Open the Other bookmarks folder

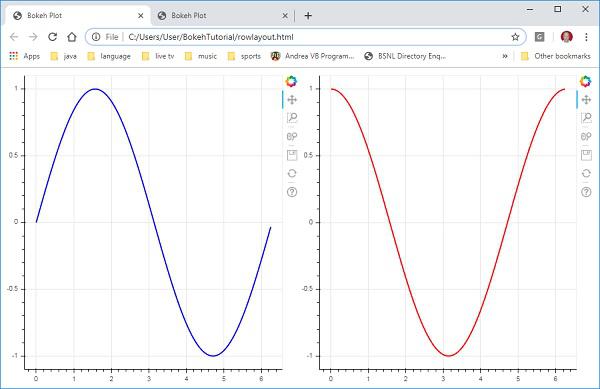pyautogui.click(x=556, y=56)
